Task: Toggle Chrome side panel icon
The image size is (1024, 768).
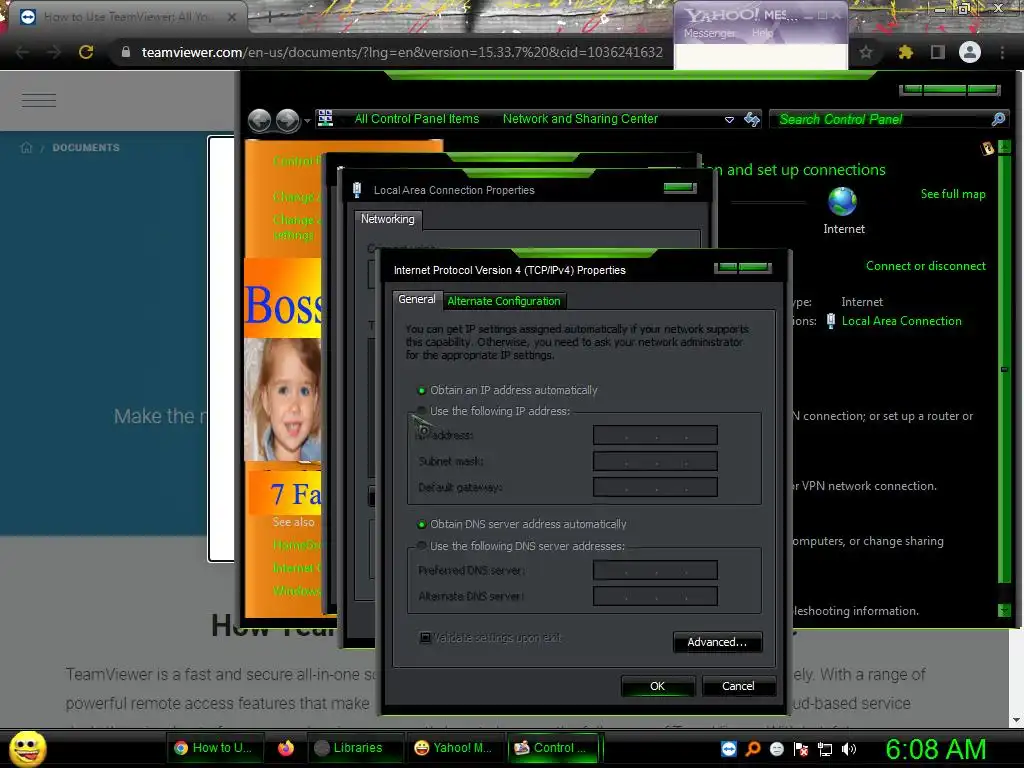Action: 938,52
